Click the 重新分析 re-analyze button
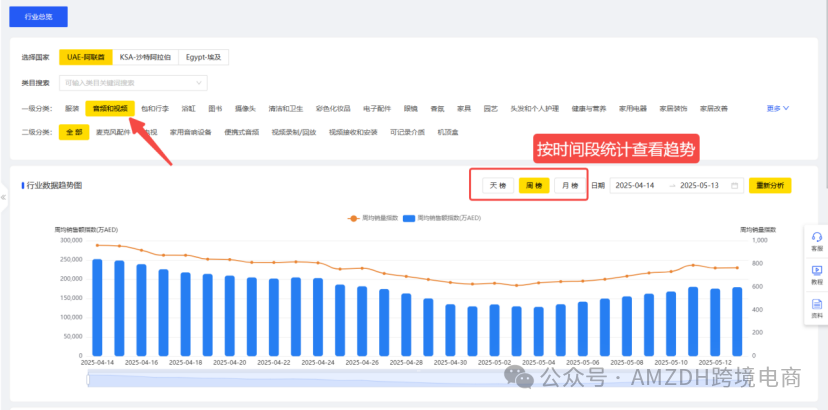Viewport: 828px width, 410px height. [770, 185]
